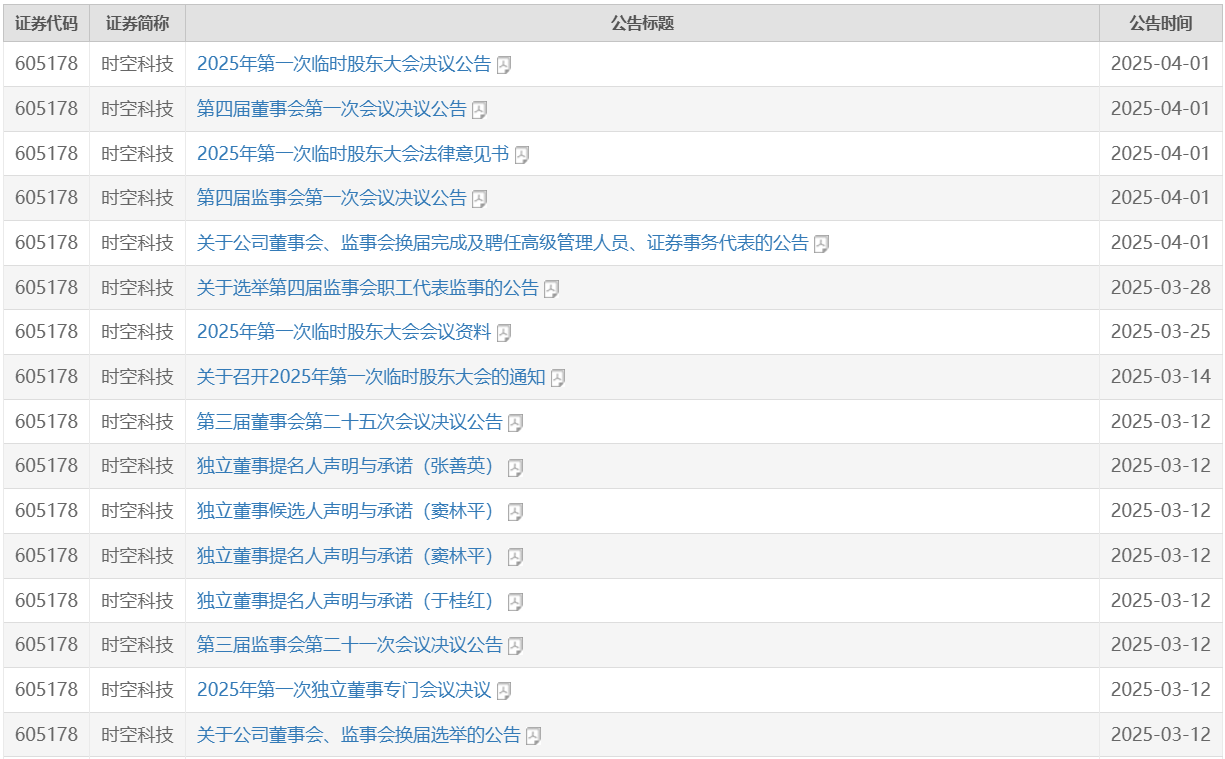Select 2025-04-01 date in 证券事务代表的公告 row

tap(1160, 243)
